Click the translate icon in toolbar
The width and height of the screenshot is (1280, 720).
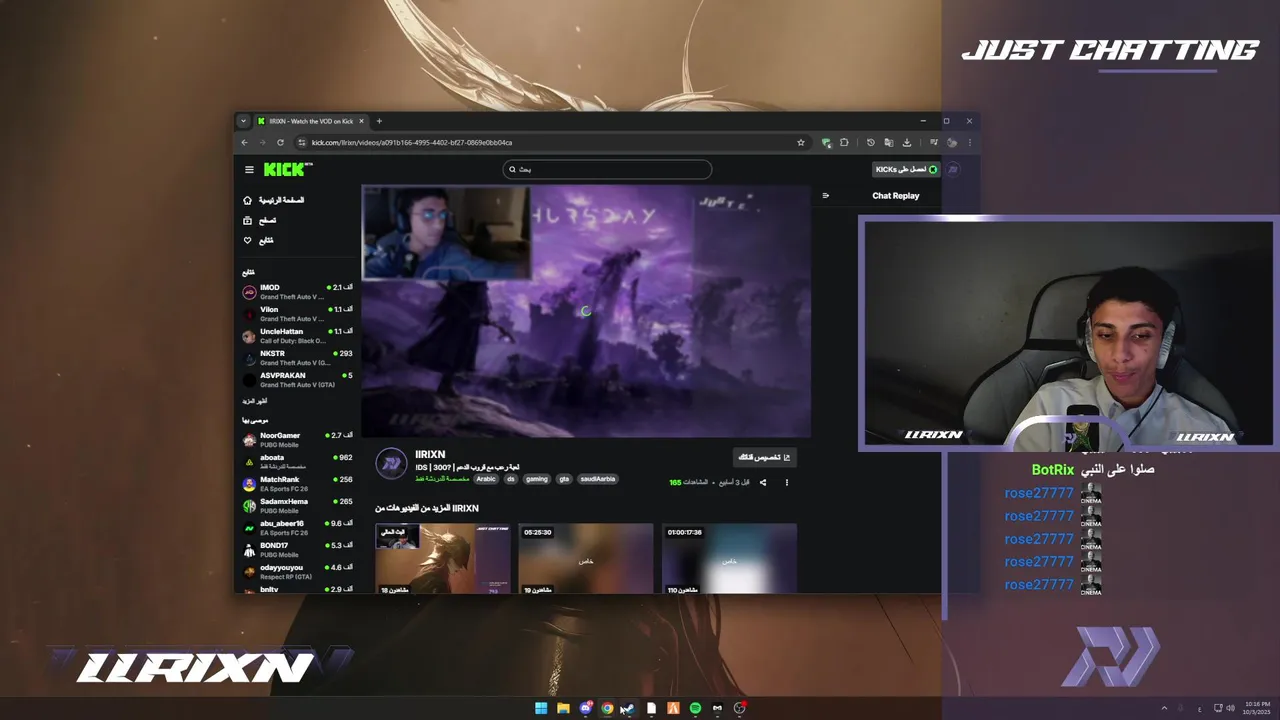tap(888, 142)
